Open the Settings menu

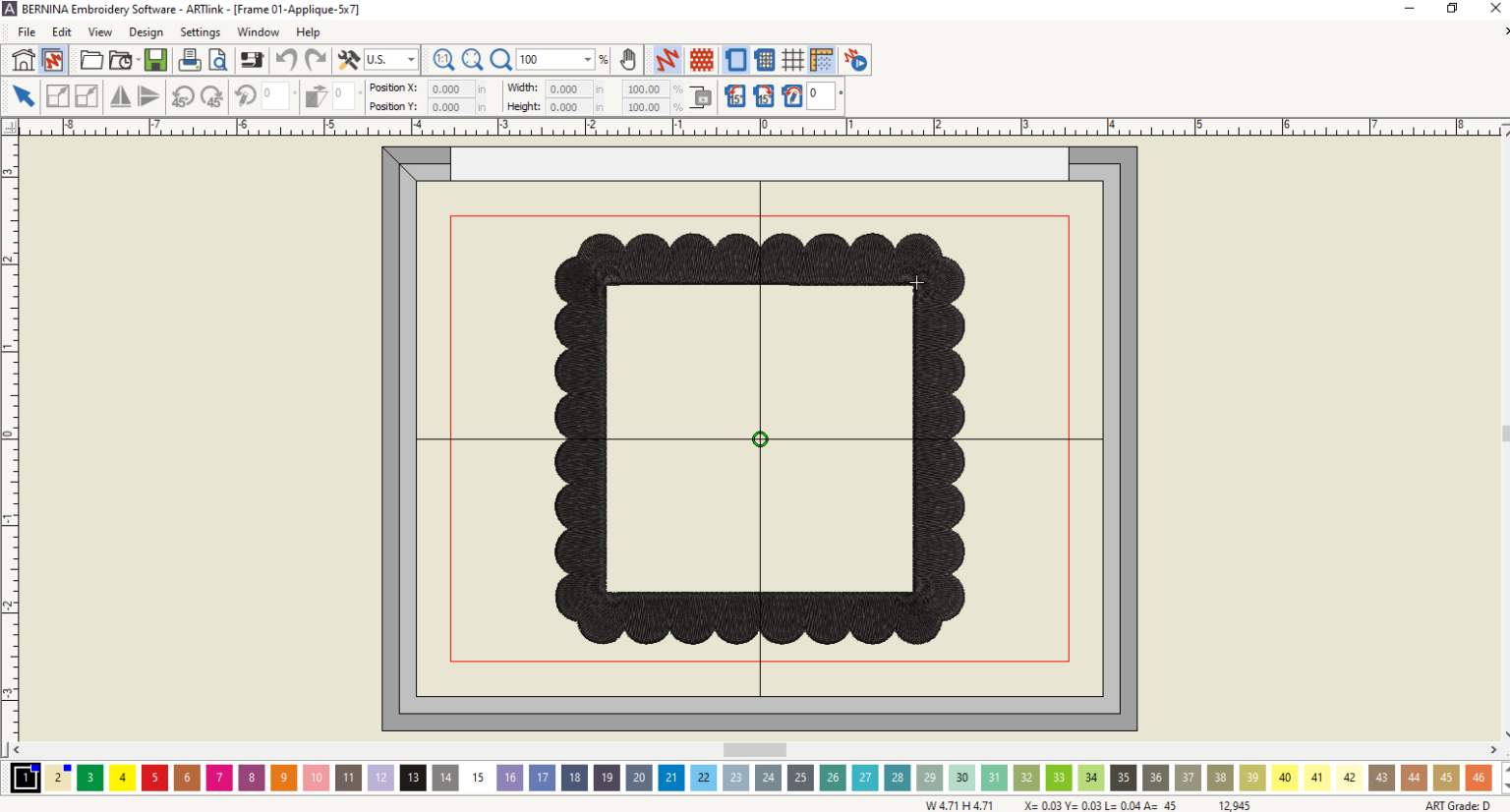200,31
